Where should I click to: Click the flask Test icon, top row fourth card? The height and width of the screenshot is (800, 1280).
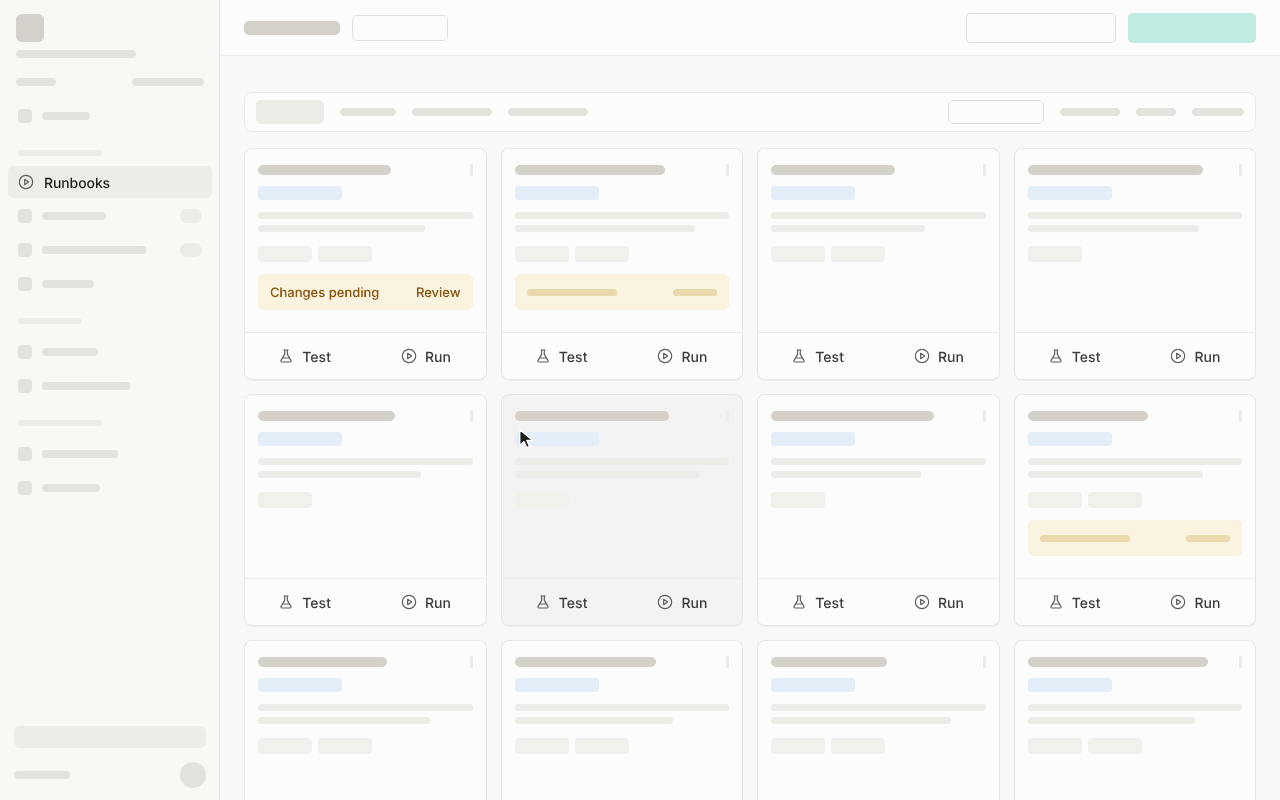[x=1056, y=356]
